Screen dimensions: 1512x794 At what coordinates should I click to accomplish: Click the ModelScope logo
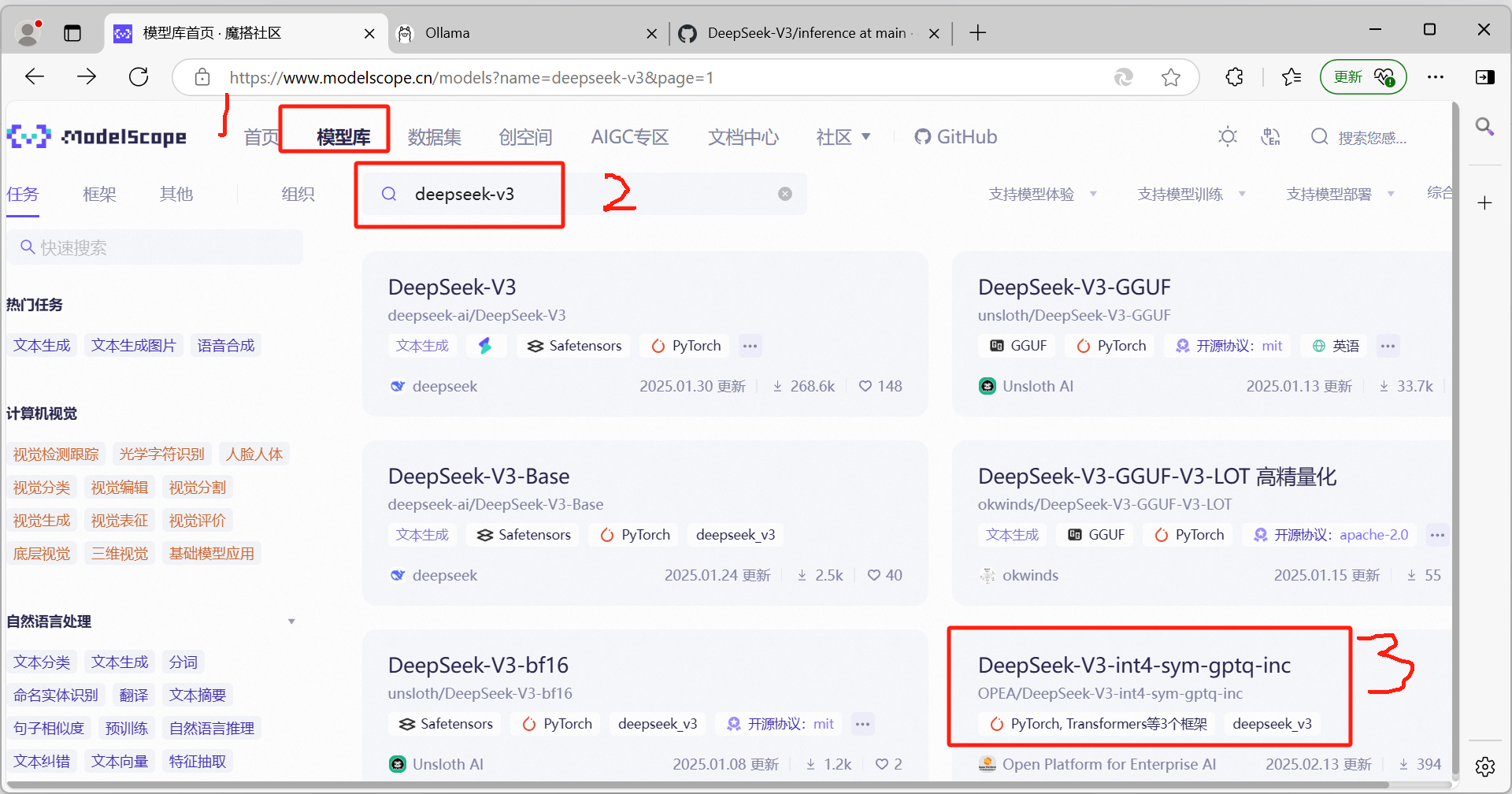click(97, 136)
